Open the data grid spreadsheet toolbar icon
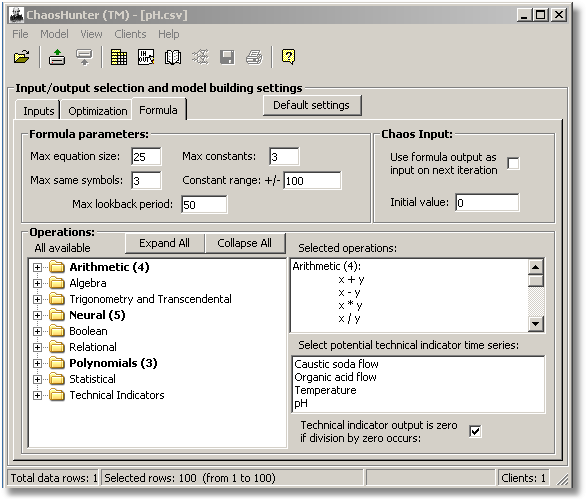Screen dimensions: 587x502 (x=119, y=58)
